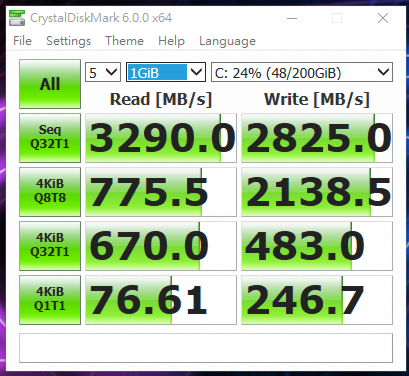Close the CrystalDiskMark window
Viewport: 409px width, 376px height.
coord(383,18)
